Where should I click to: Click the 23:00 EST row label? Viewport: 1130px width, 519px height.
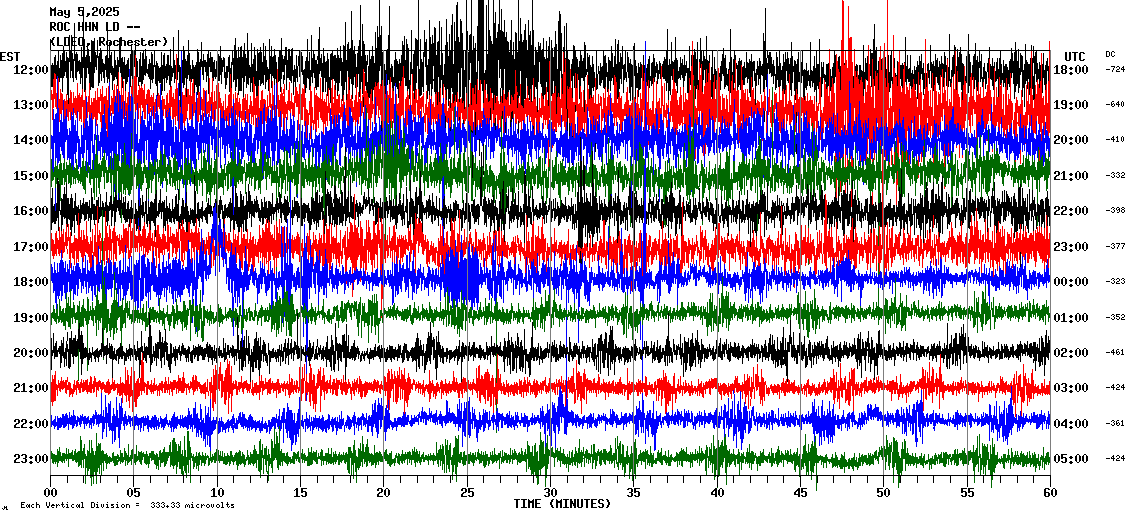[x=31, y=459]
